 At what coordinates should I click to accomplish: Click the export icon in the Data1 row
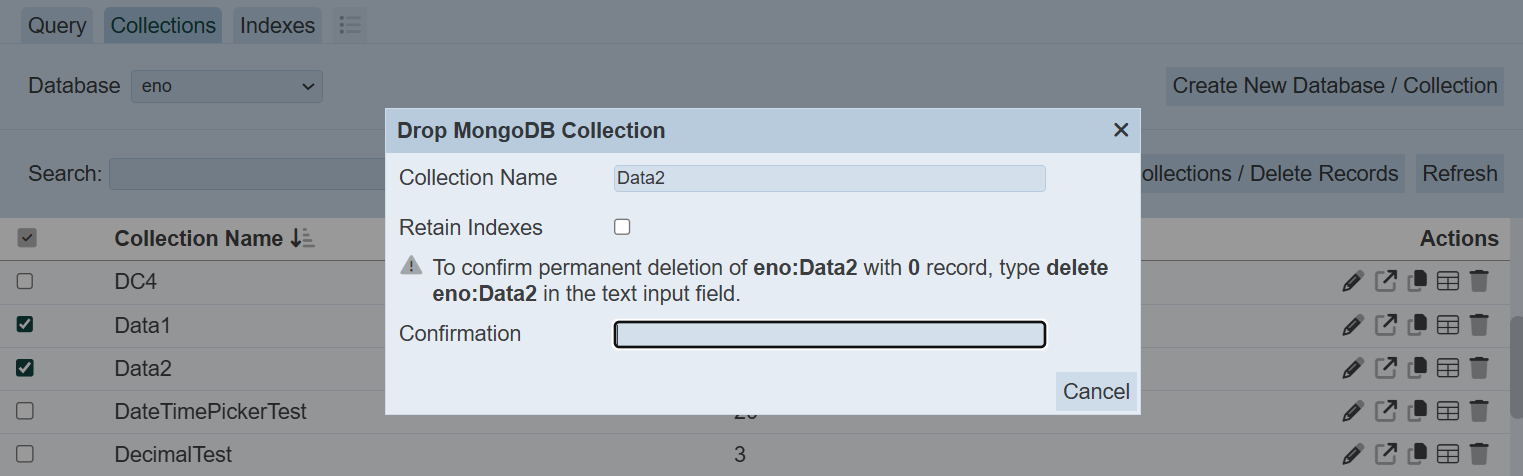pyautogui.click(x=1385, y=325)
